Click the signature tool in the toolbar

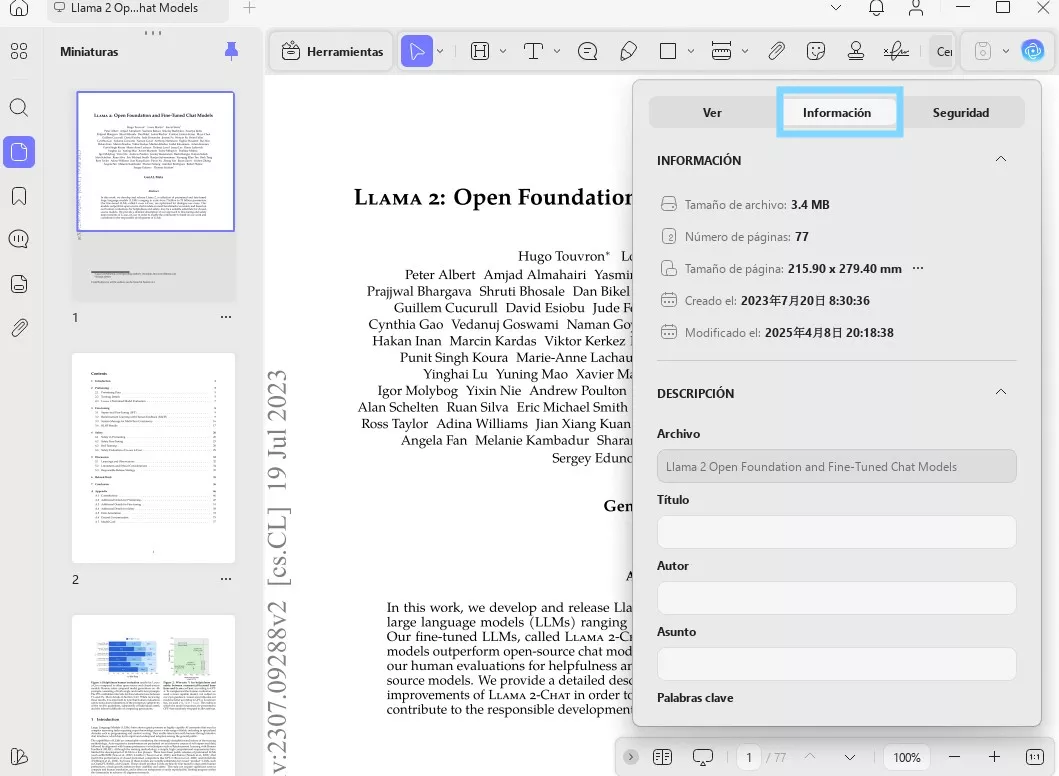tap(898, 51)
